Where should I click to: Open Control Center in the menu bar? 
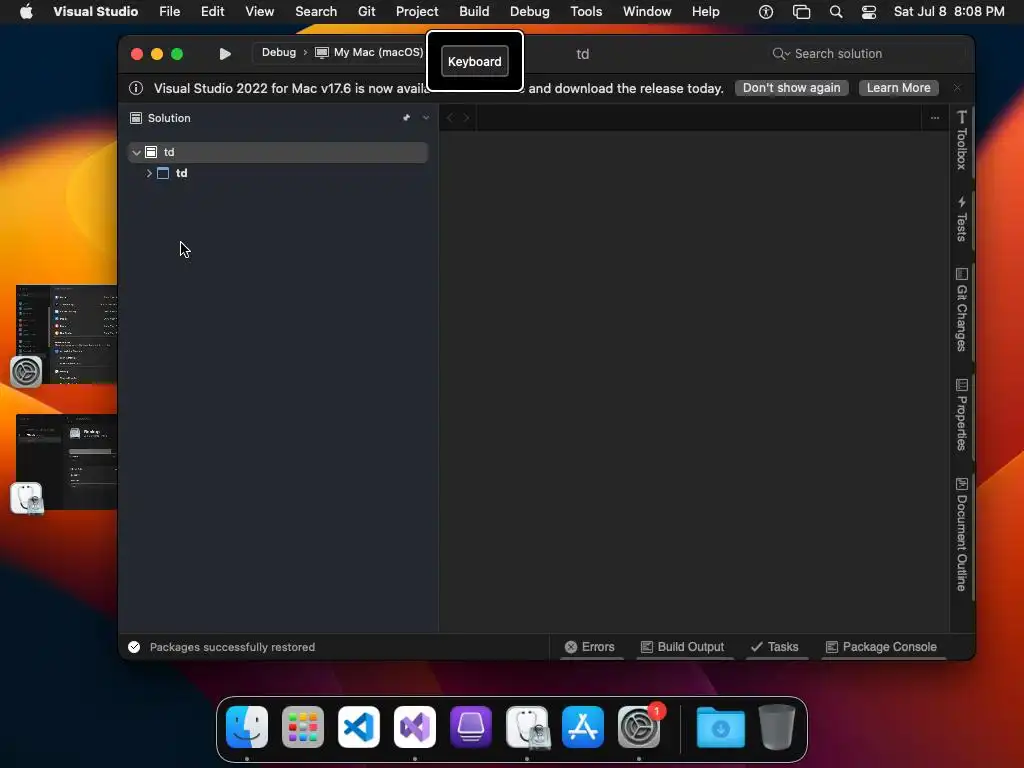pos(869,12)
